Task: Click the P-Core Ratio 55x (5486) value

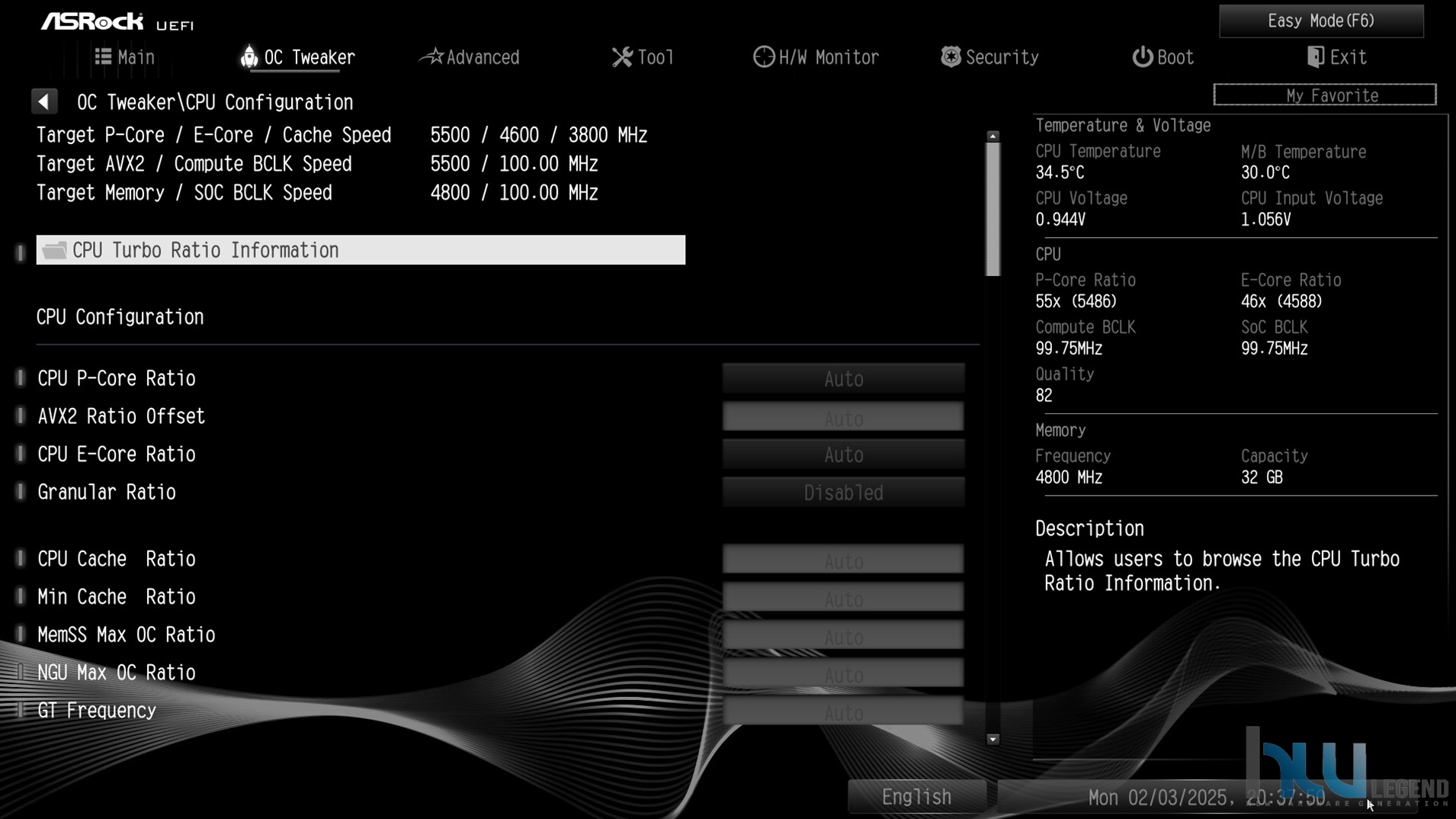Action: click(x=1076, y=302)
